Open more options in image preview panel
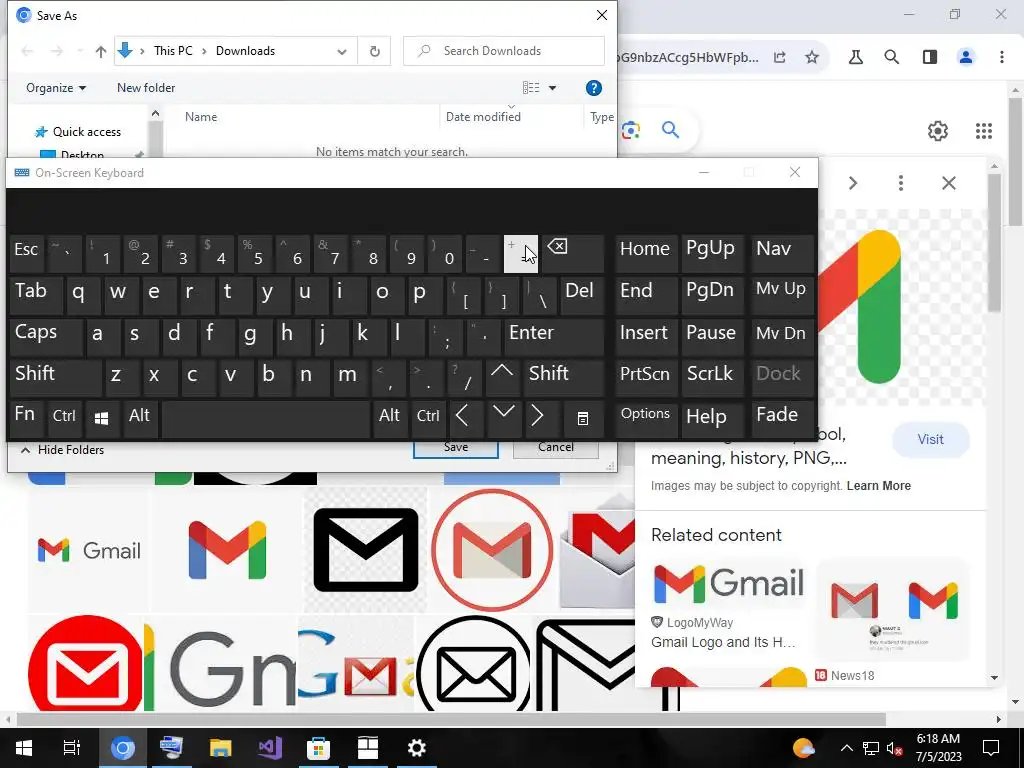Screen dimensions: 1024x768 (901, 183)
